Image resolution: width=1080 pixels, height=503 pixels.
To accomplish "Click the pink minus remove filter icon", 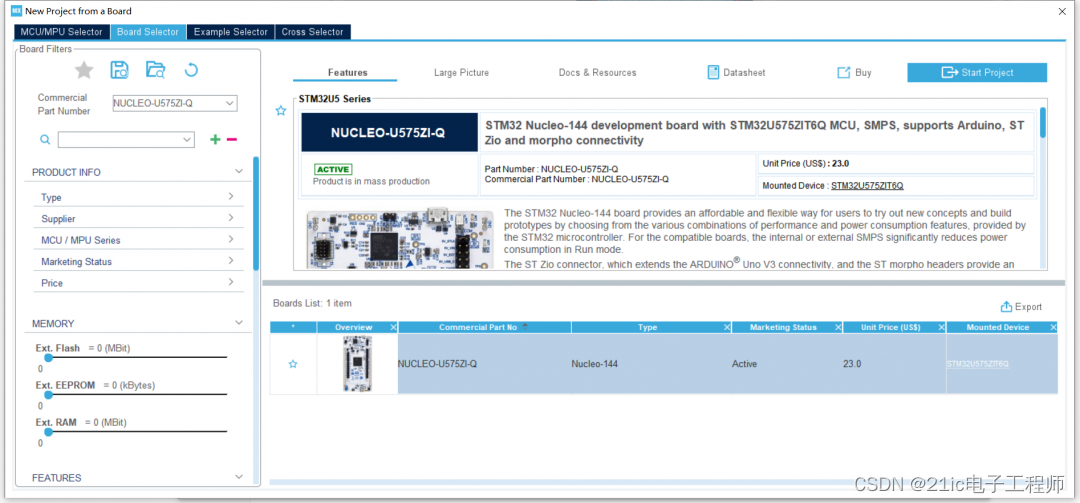I will pyautogui.click(x=232, y=140).
